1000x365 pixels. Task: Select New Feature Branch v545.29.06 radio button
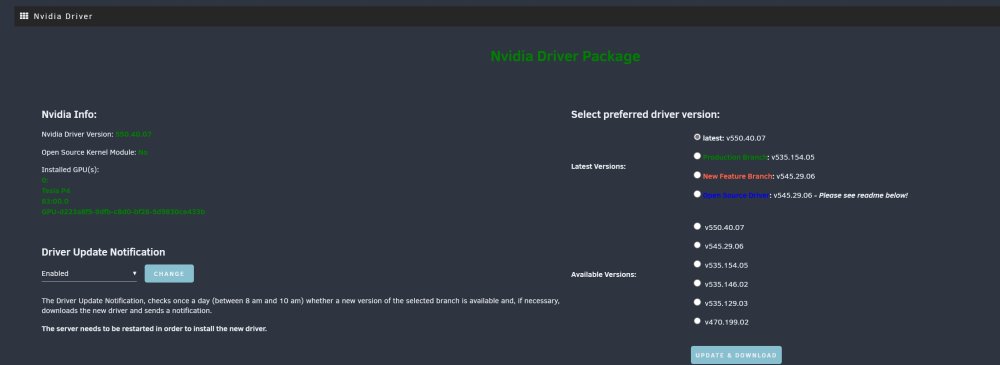[x=697, y=175]
